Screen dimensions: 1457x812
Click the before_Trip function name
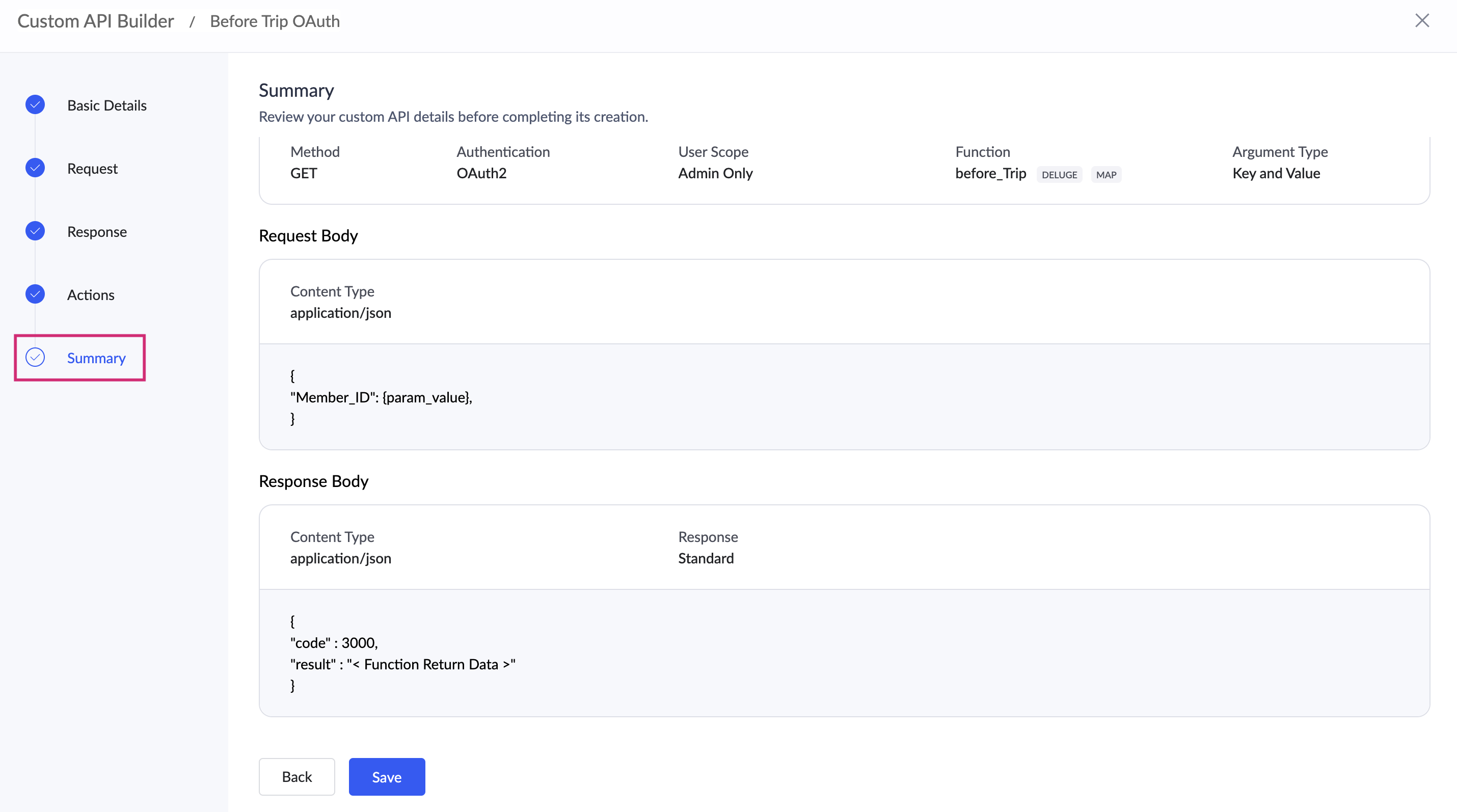coord(990,174)
